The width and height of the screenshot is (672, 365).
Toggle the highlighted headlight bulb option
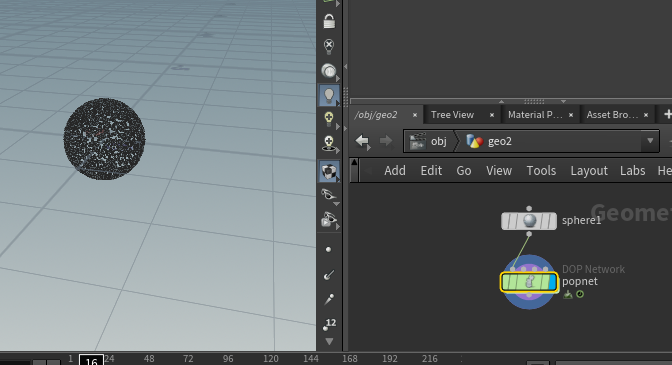[x=329, y=95]
